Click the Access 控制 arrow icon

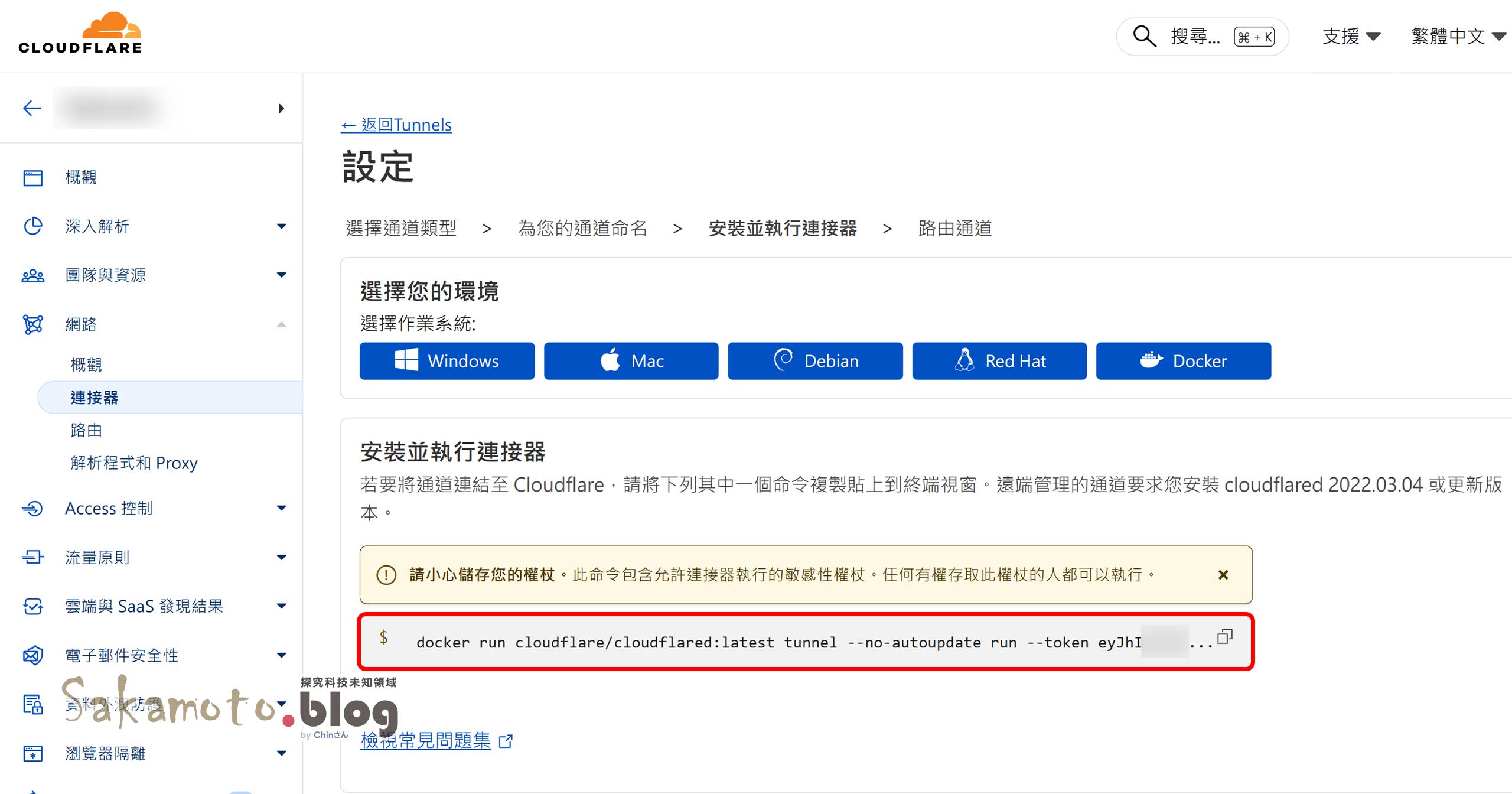click(x=33, y=508)
